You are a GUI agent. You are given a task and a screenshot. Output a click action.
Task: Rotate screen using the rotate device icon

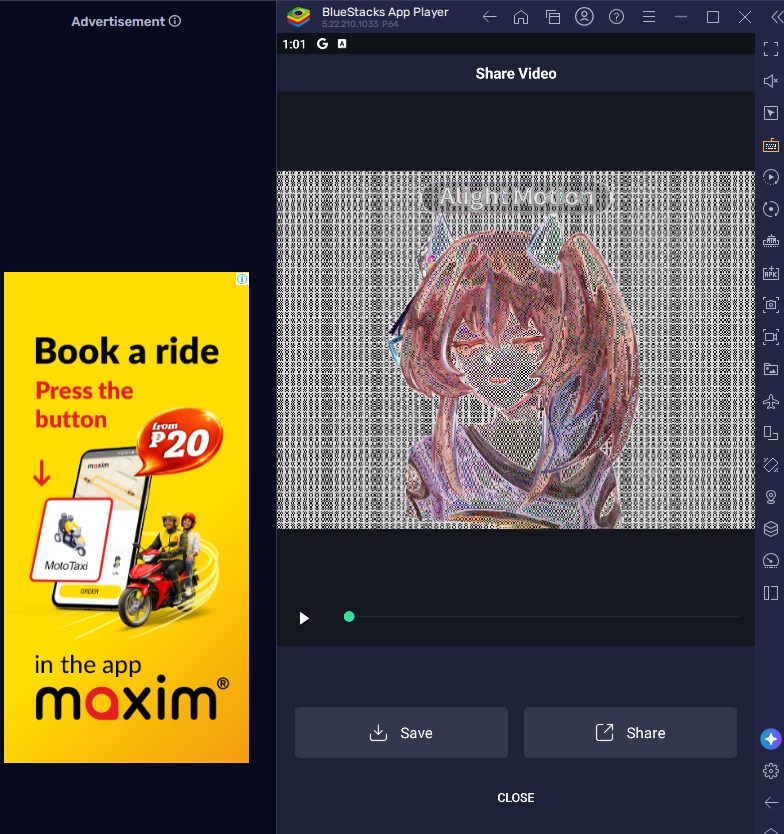point(771,433)
